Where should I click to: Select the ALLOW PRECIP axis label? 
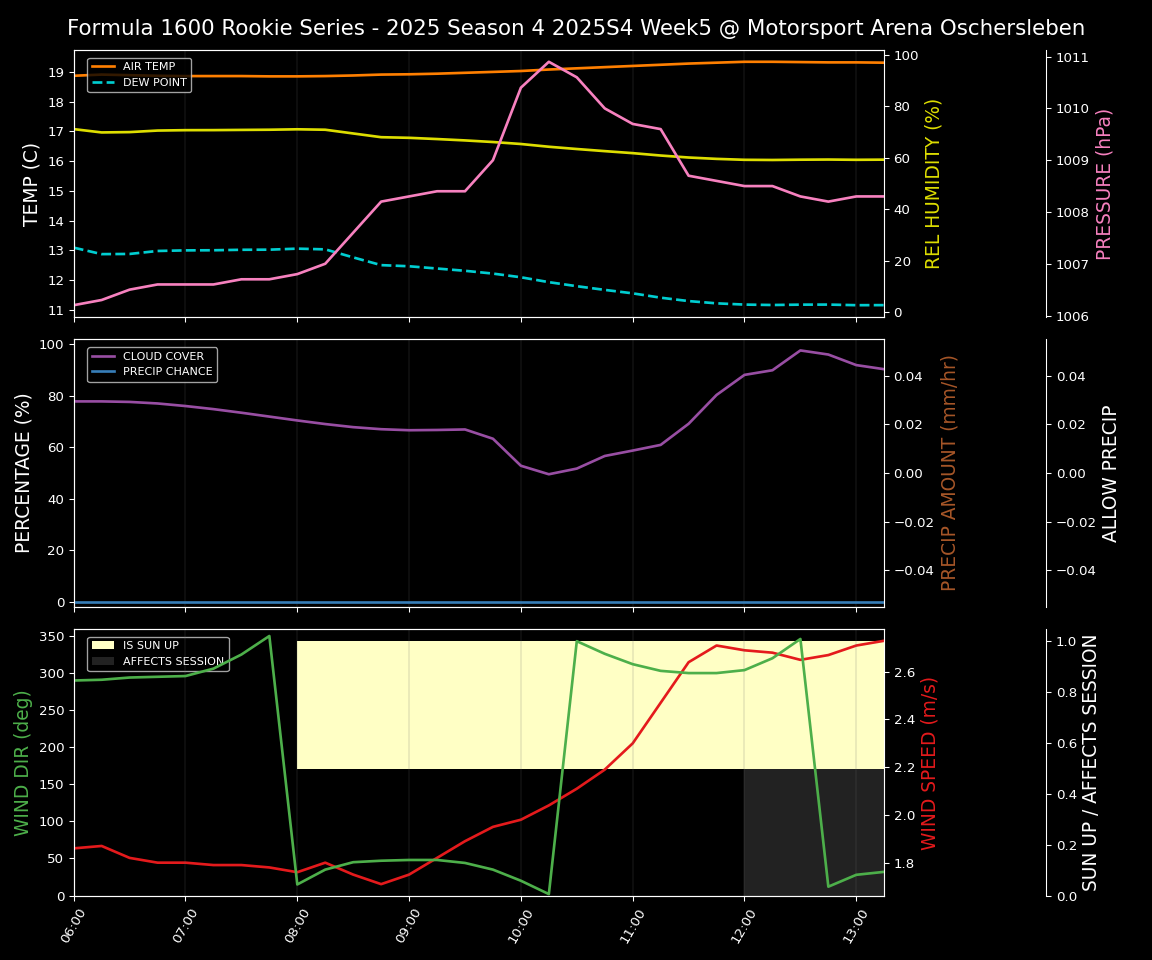tap(1110, 473)
